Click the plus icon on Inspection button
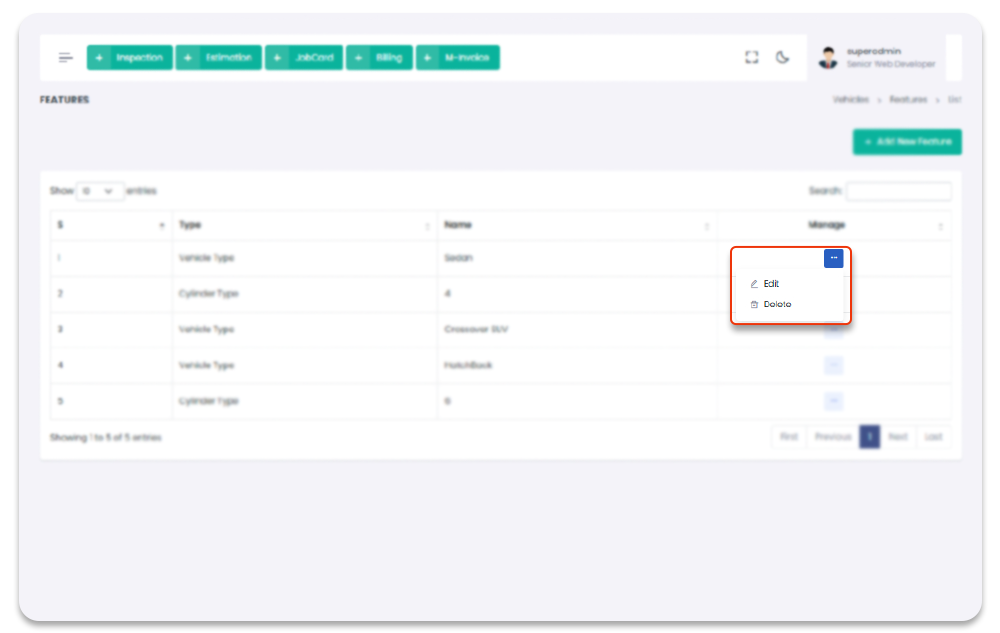Screen dimensions: 1000x633 100,58
